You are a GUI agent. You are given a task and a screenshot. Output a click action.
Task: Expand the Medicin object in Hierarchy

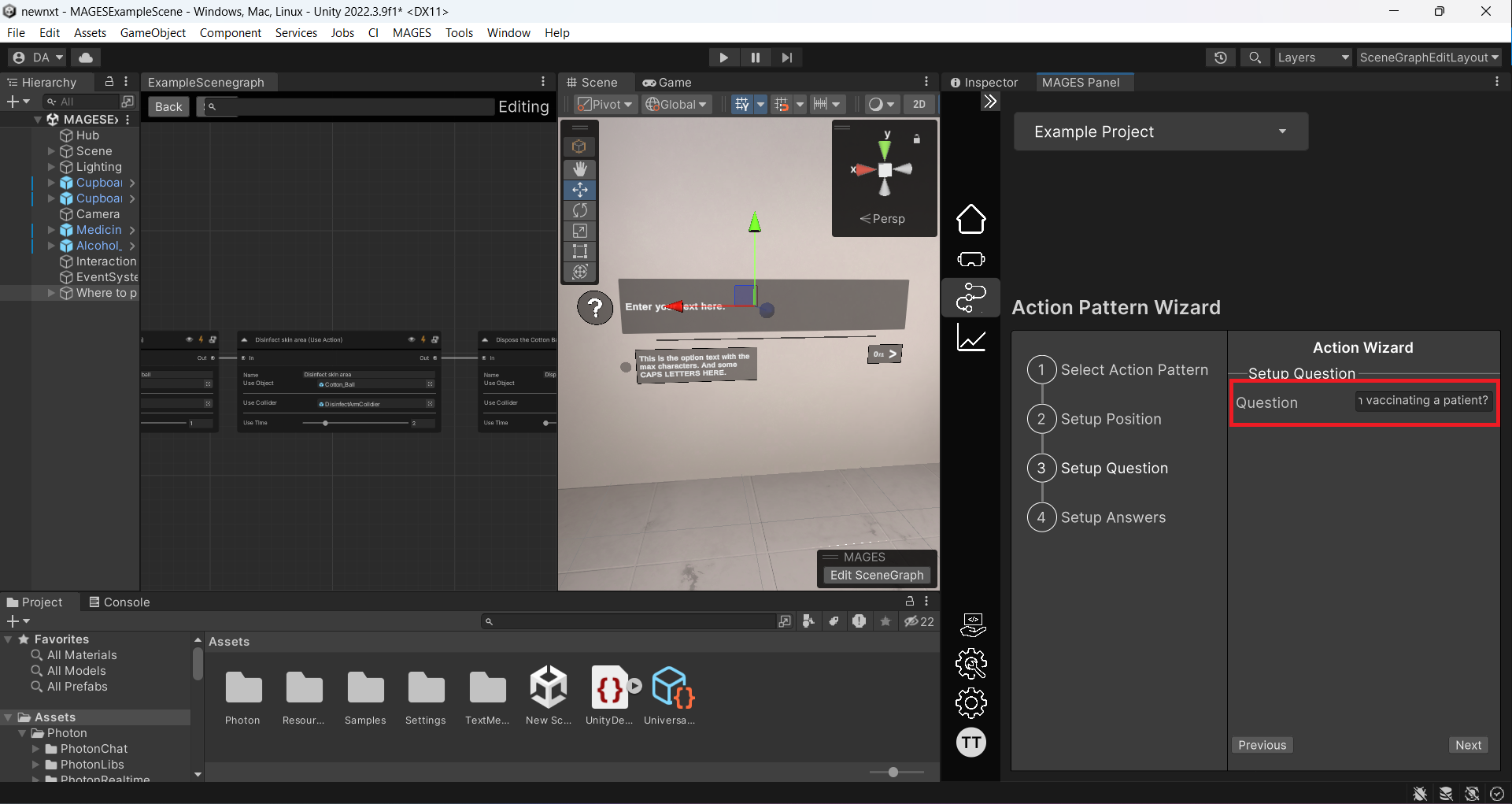[51, 230]
